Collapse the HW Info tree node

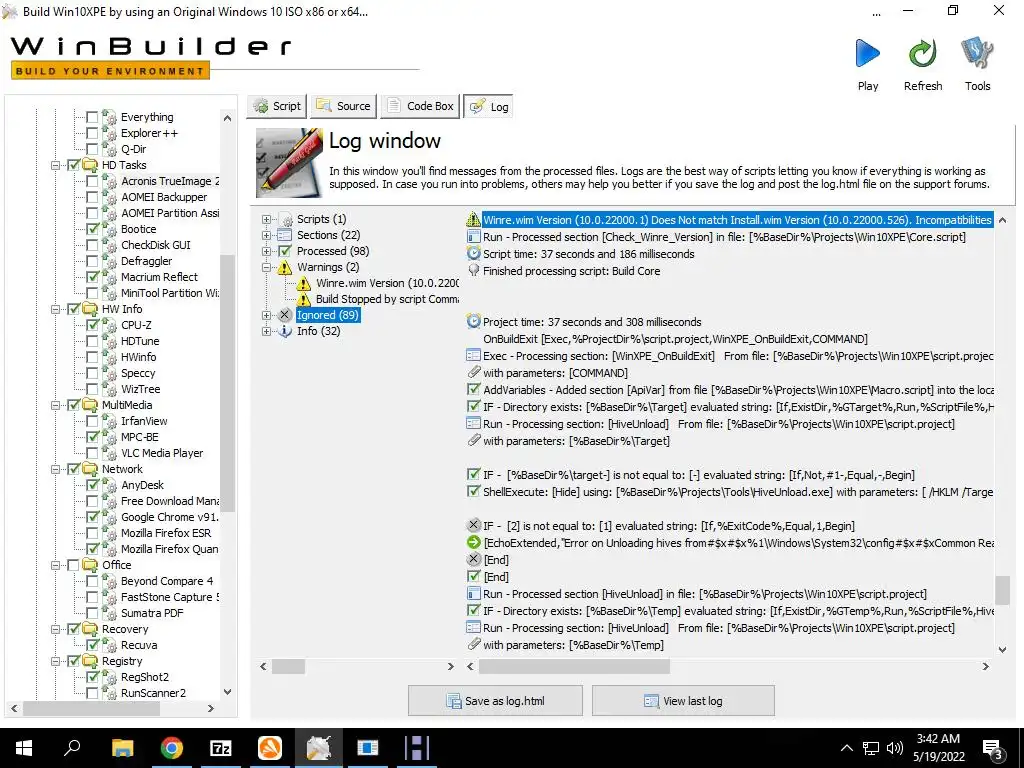pyautogui.click(x=56, y=309)
